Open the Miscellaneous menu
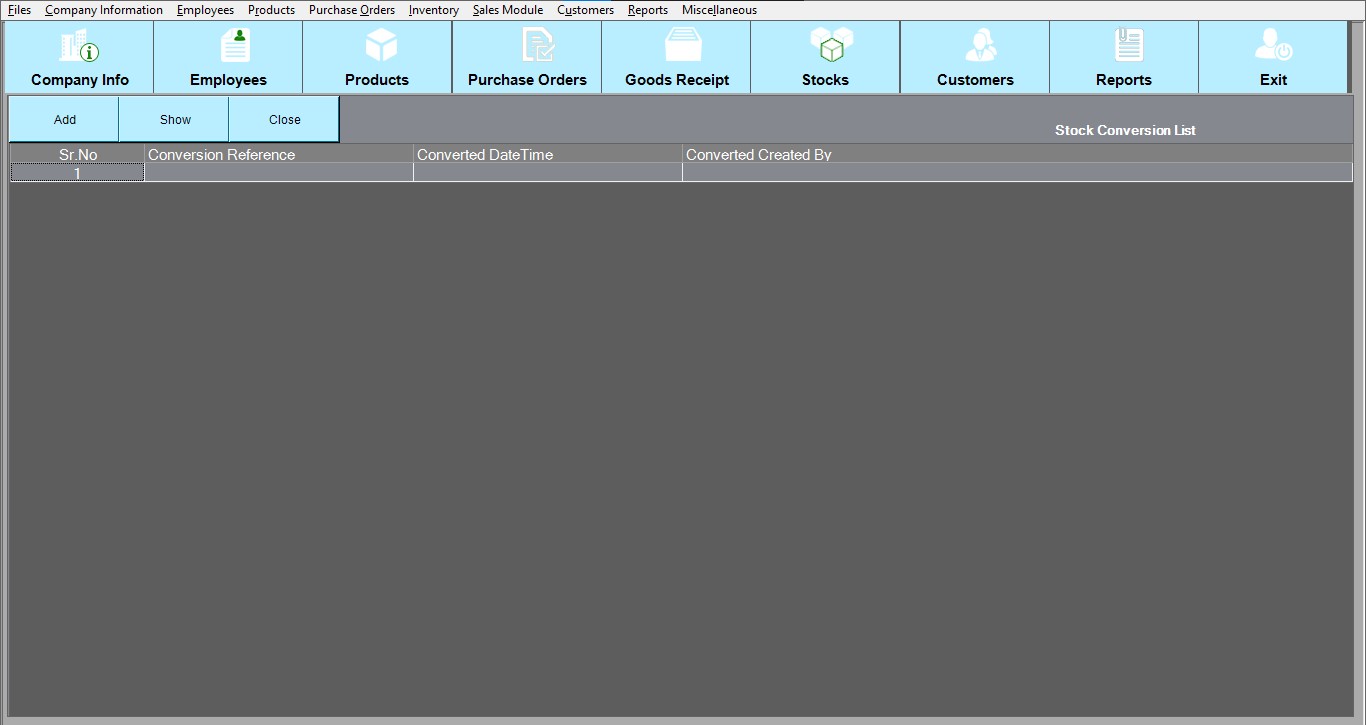This screenshot has width=1366, height=725. [719, 10]
